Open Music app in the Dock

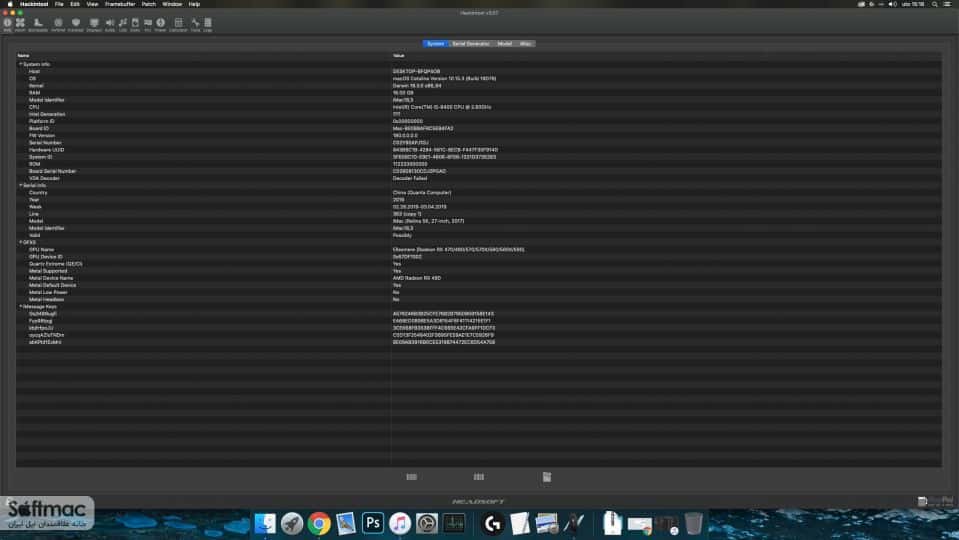tap(399, 523)
